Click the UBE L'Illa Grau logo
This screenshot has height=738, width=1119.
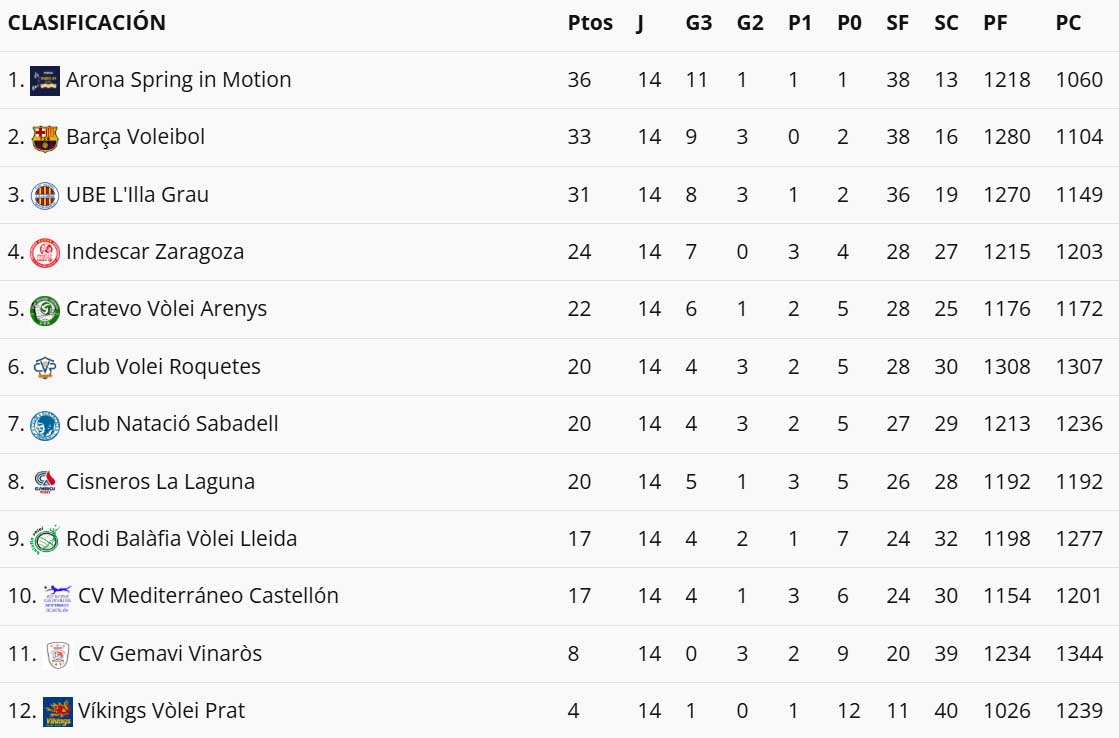pos(45,195)
